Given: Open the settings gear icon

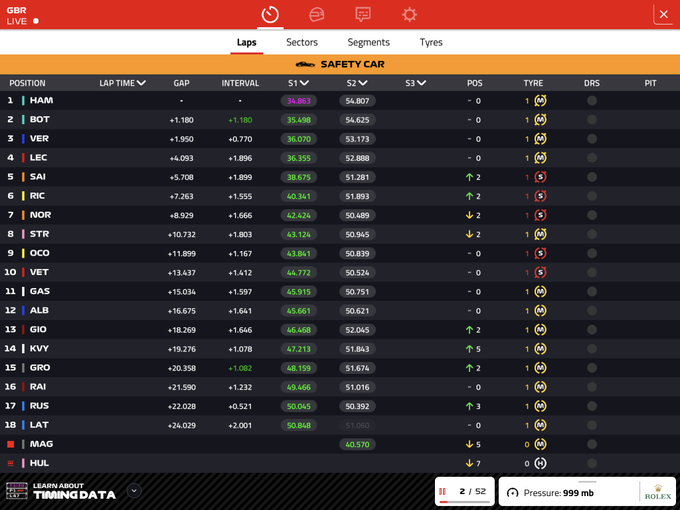Looking at the screenshot, I should [x=409, y=14].
